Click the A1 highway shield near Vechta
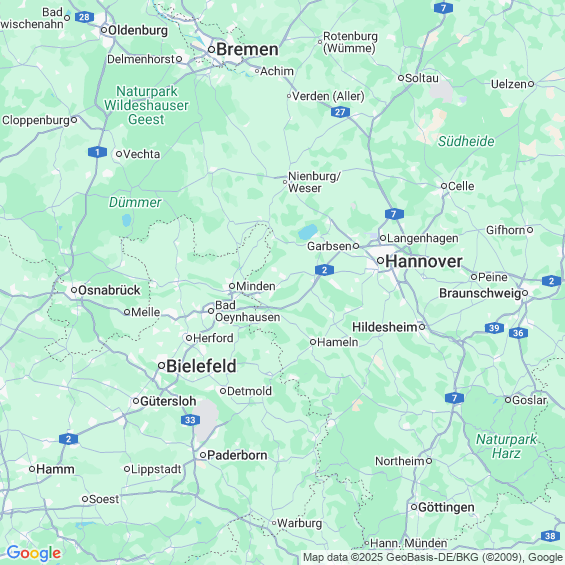 [97, 152]
